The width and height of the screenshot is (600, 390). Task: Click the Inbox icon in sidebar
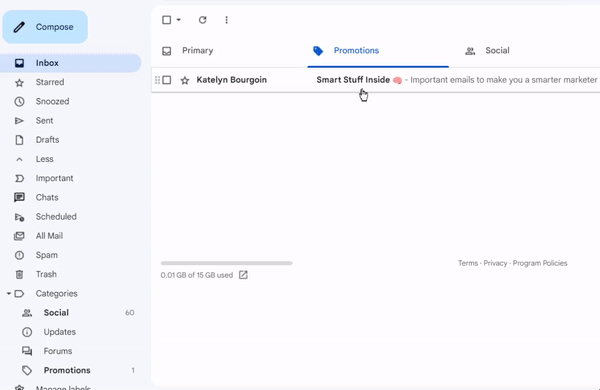pyautogui.click(x=19, y=63)
